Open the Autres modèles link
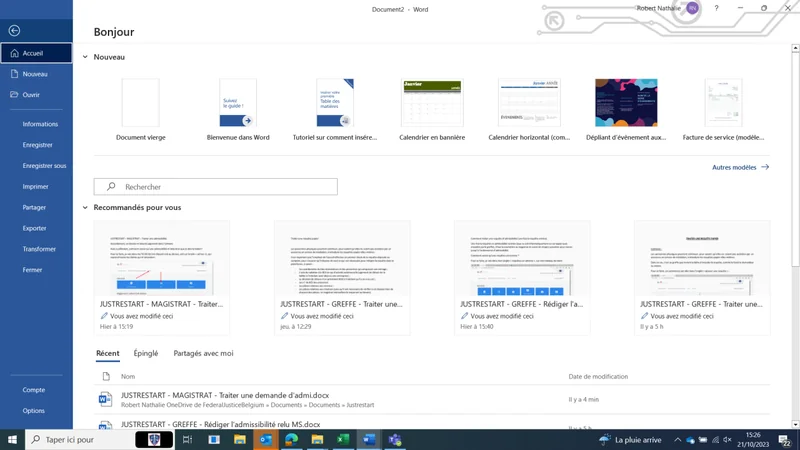 (x=740, y=168)
